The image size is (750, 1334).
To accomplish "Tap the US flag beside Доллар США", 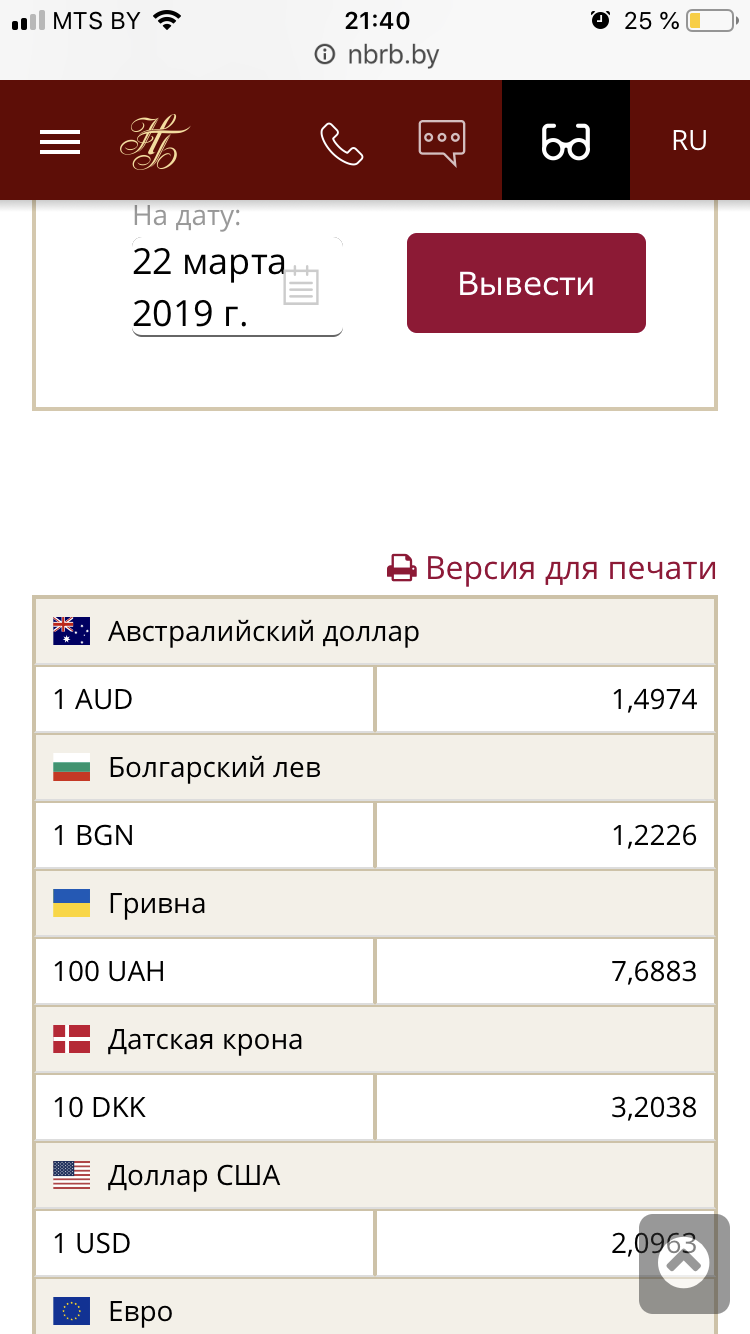I will (72, 1175).
